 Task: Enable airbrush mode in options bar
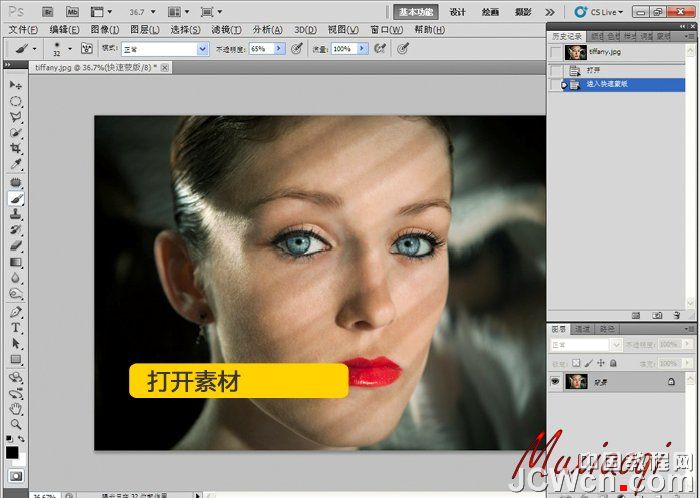380,48
